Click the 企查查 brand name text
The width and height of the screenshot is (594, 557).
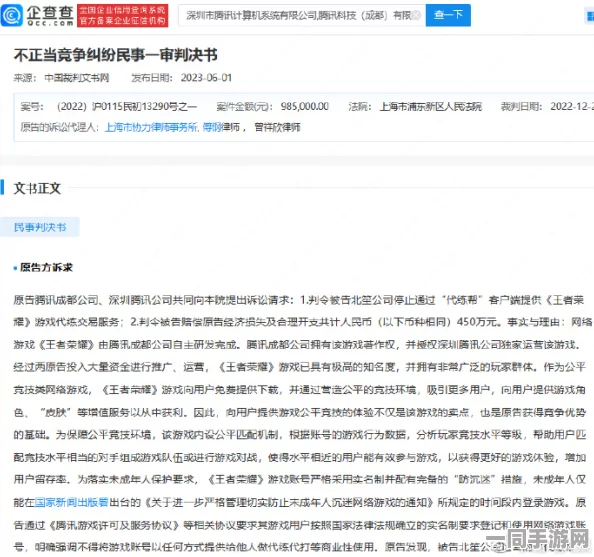click(x=50, y=12)
